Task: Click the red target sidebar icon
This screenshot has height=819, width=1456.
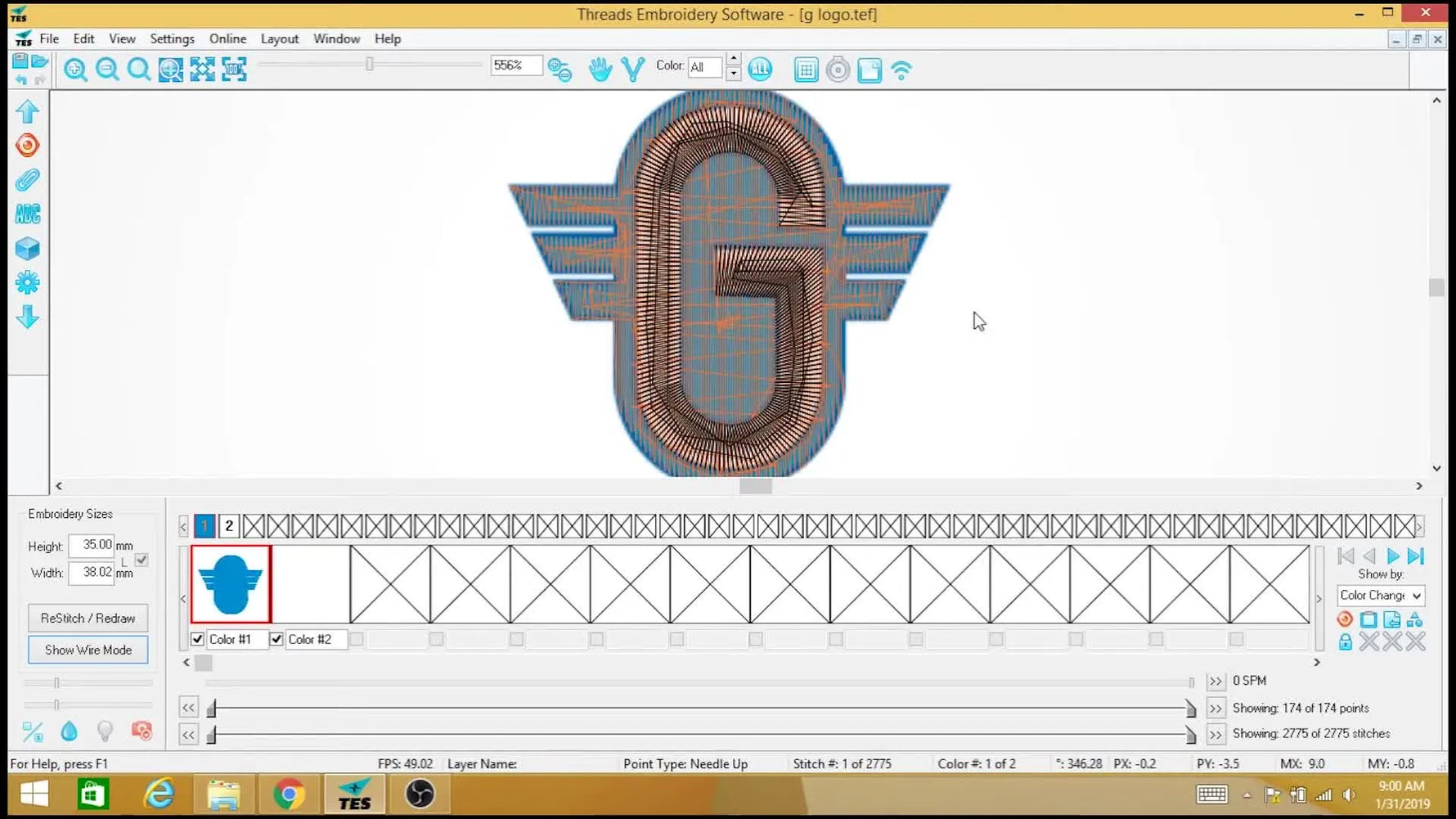Action: point(28,146)
